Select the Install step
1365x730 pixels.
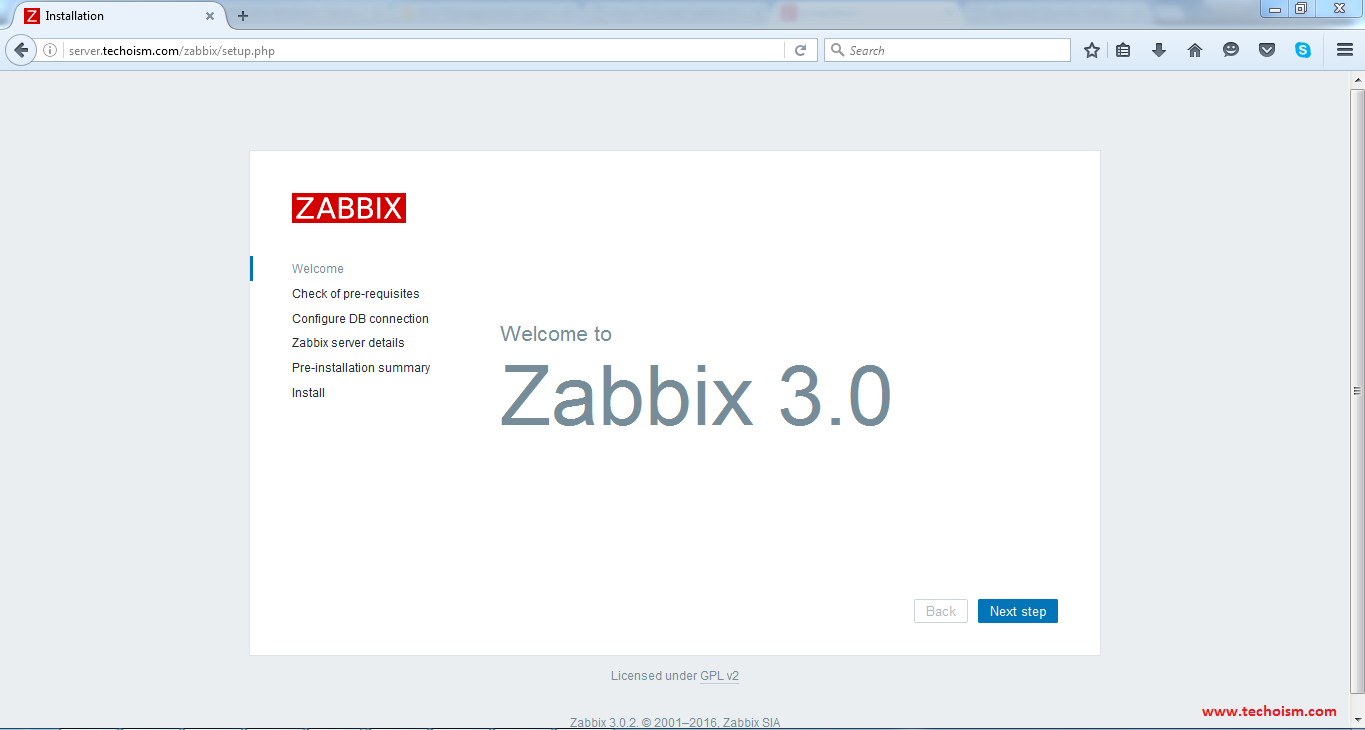[x=308, y=393]
